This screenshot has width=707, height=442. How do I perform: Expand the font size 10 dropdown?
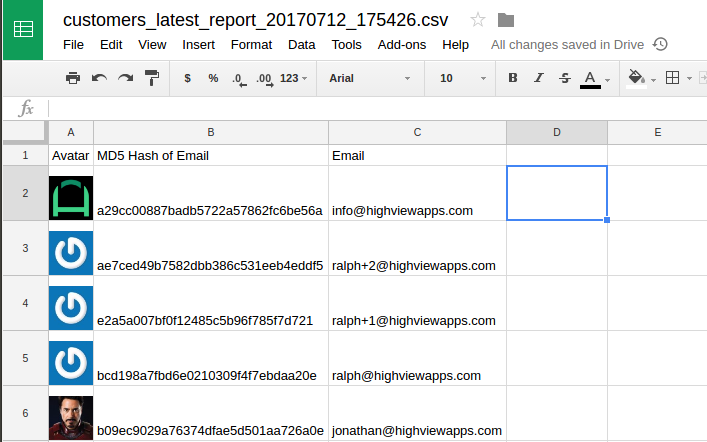458,78
